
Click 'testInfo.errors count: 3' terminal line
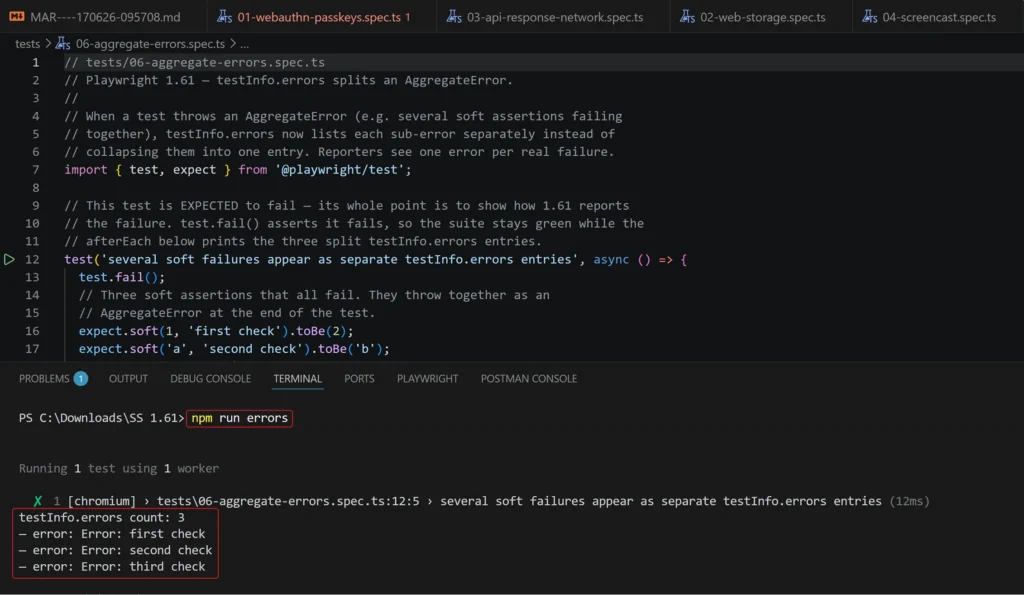(102, 518)
